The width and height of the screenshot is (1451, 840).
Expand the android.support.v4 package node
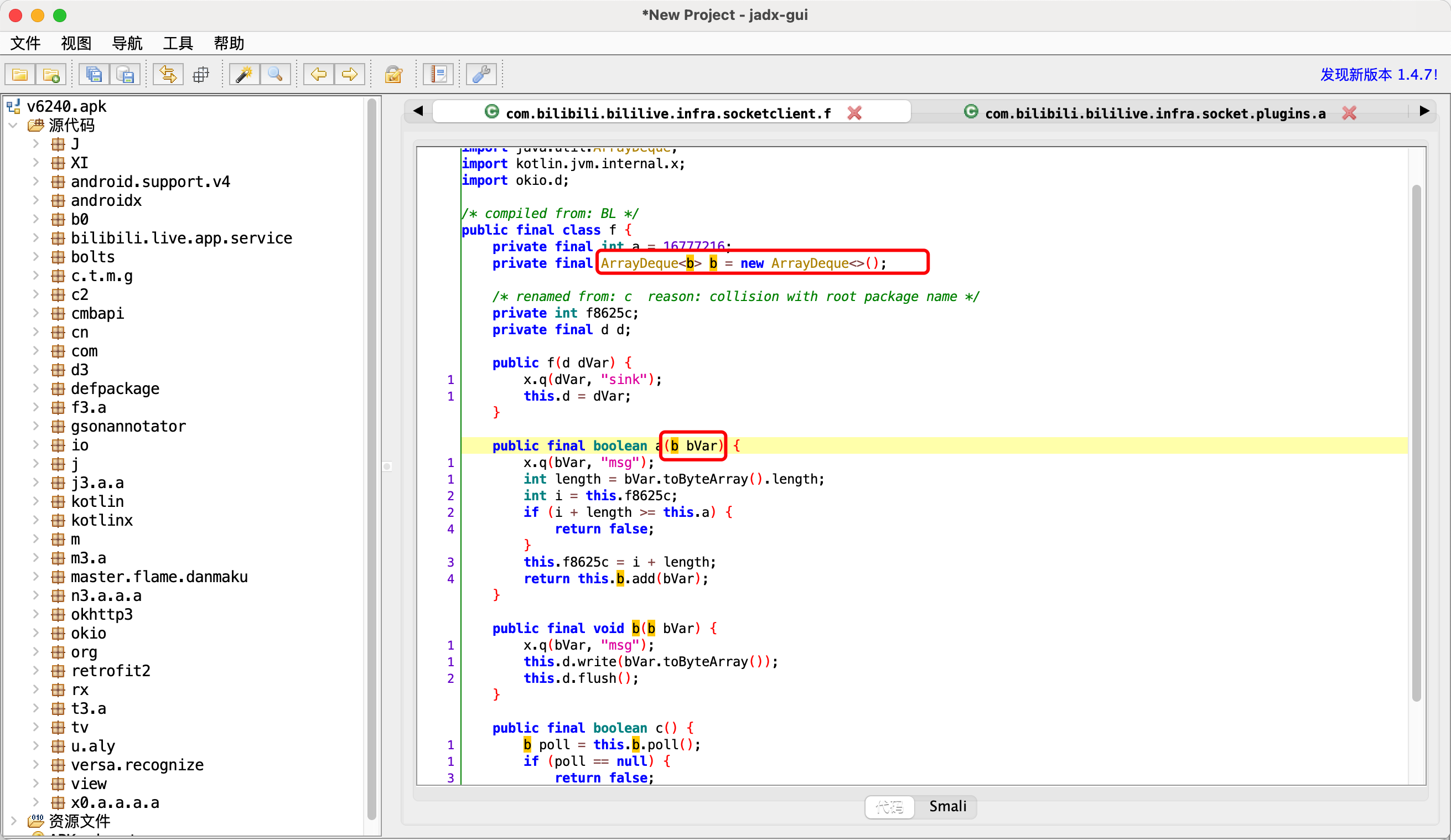pyautogui.click(x=36, y=182)
